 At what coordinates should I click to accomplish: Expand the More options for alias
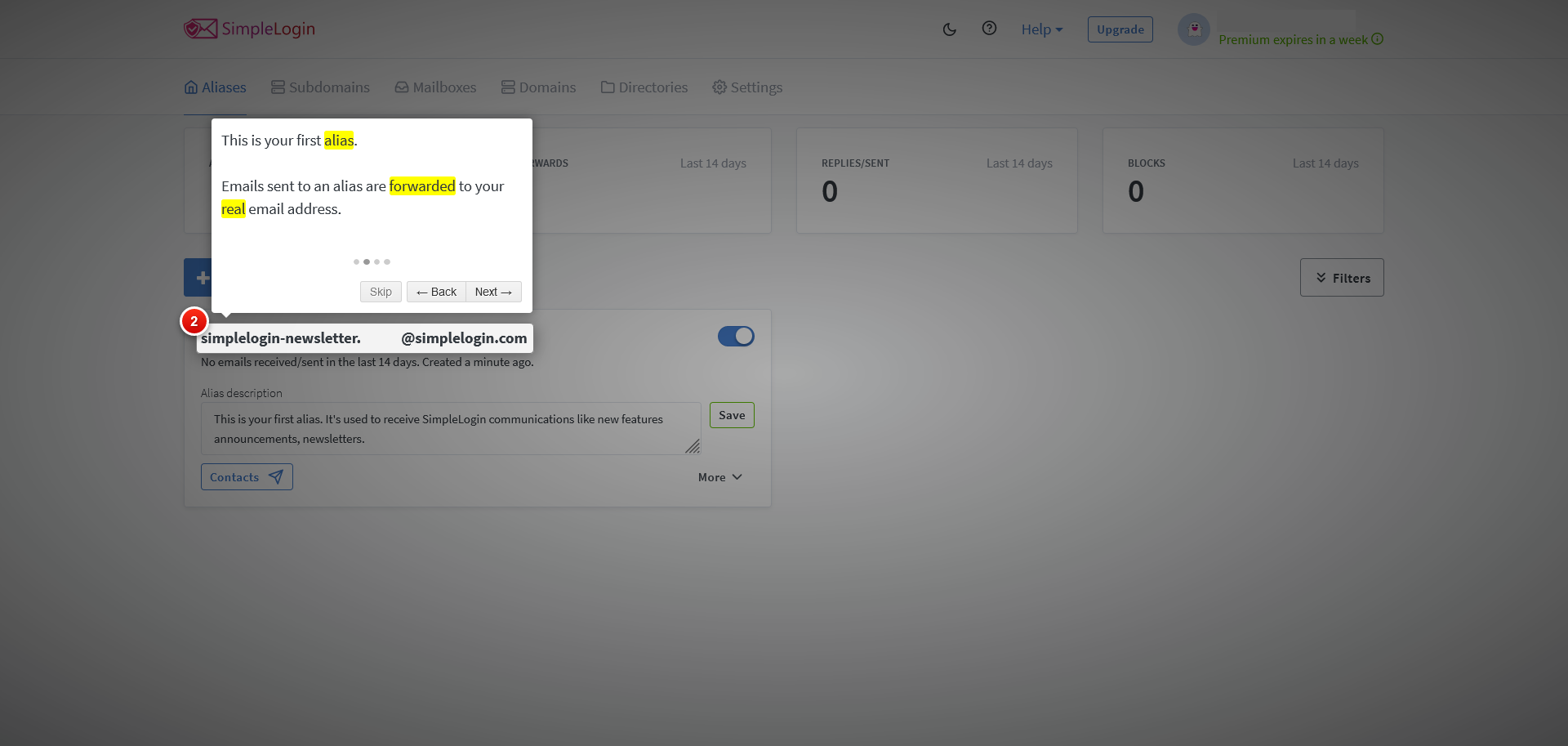coord(719,477)
